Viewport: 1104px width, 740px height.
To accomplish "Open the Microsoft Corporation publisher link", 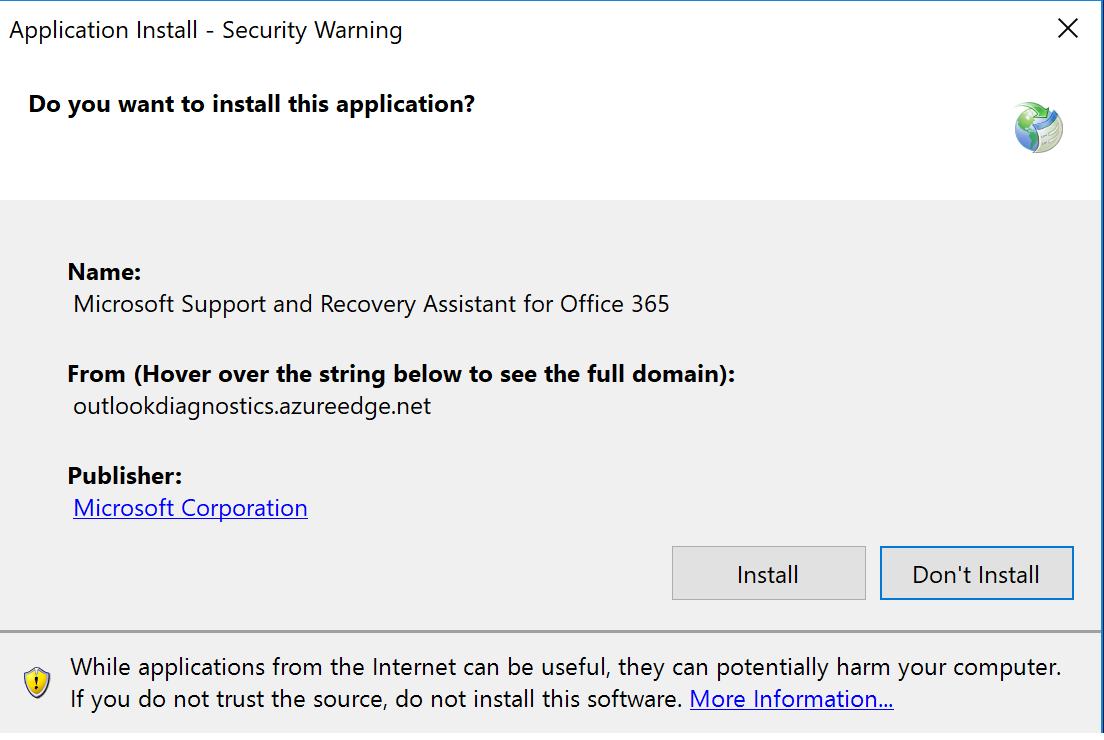I will (x=190, y=508).
